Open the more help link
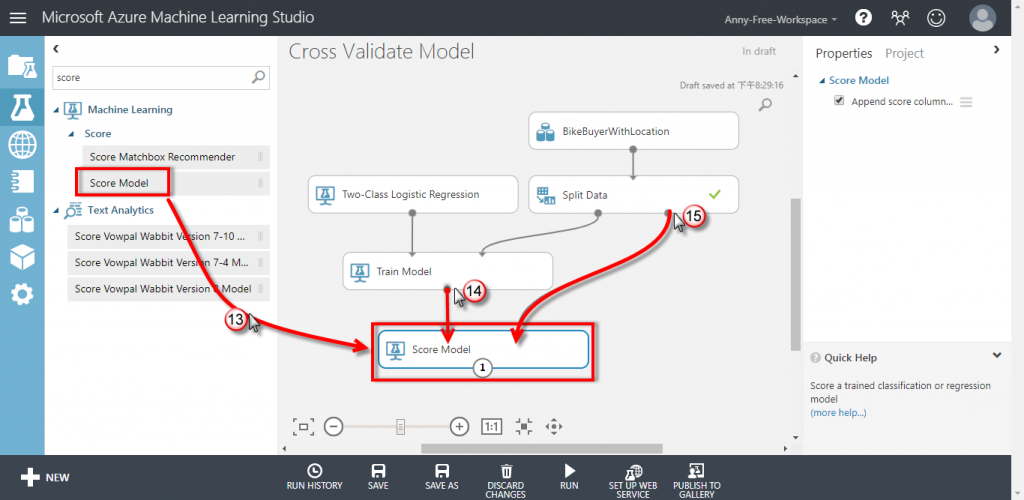1024x500 pixels. pos(839,413)
